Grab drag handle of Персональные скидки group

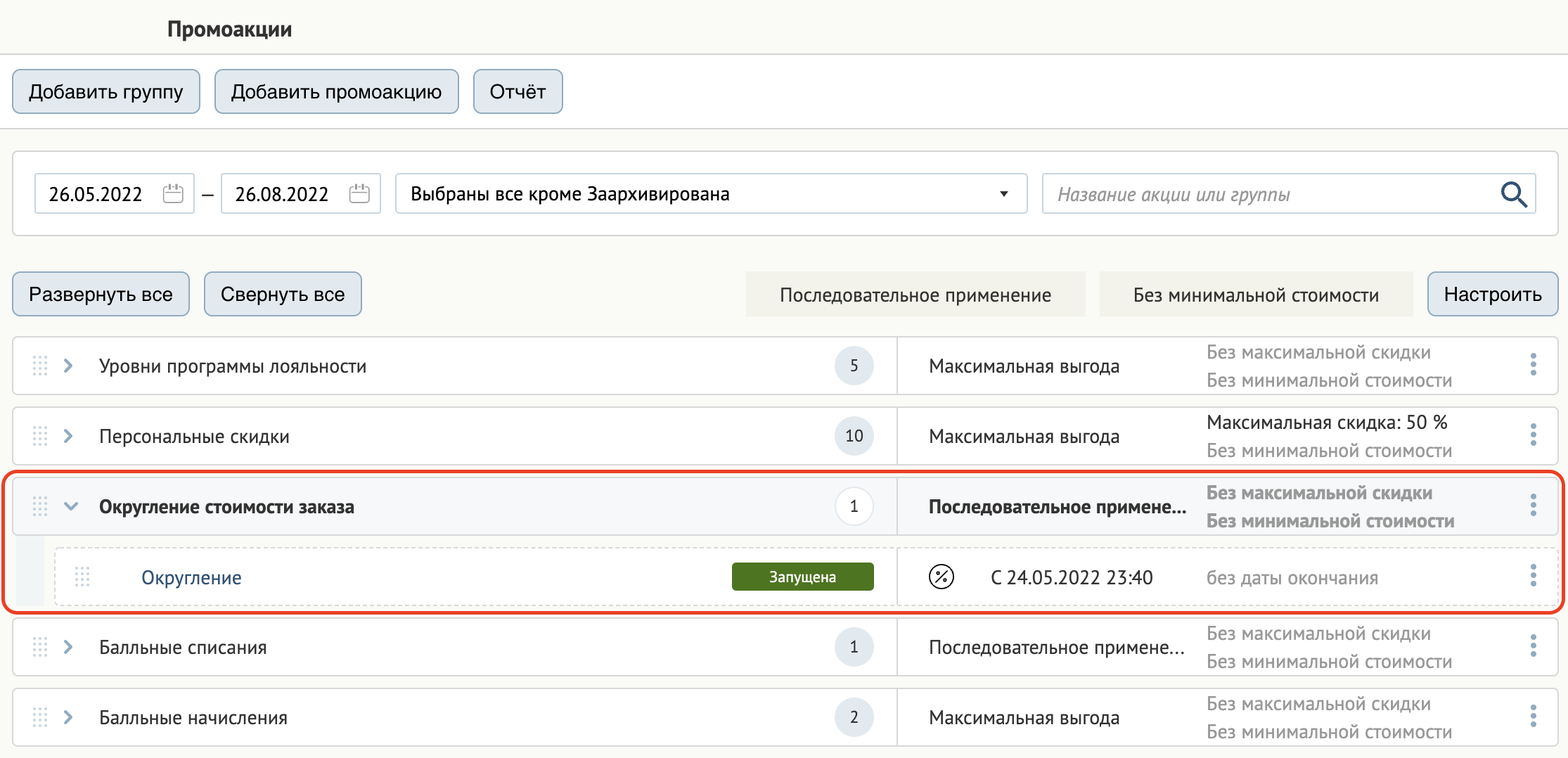(40, 436)
